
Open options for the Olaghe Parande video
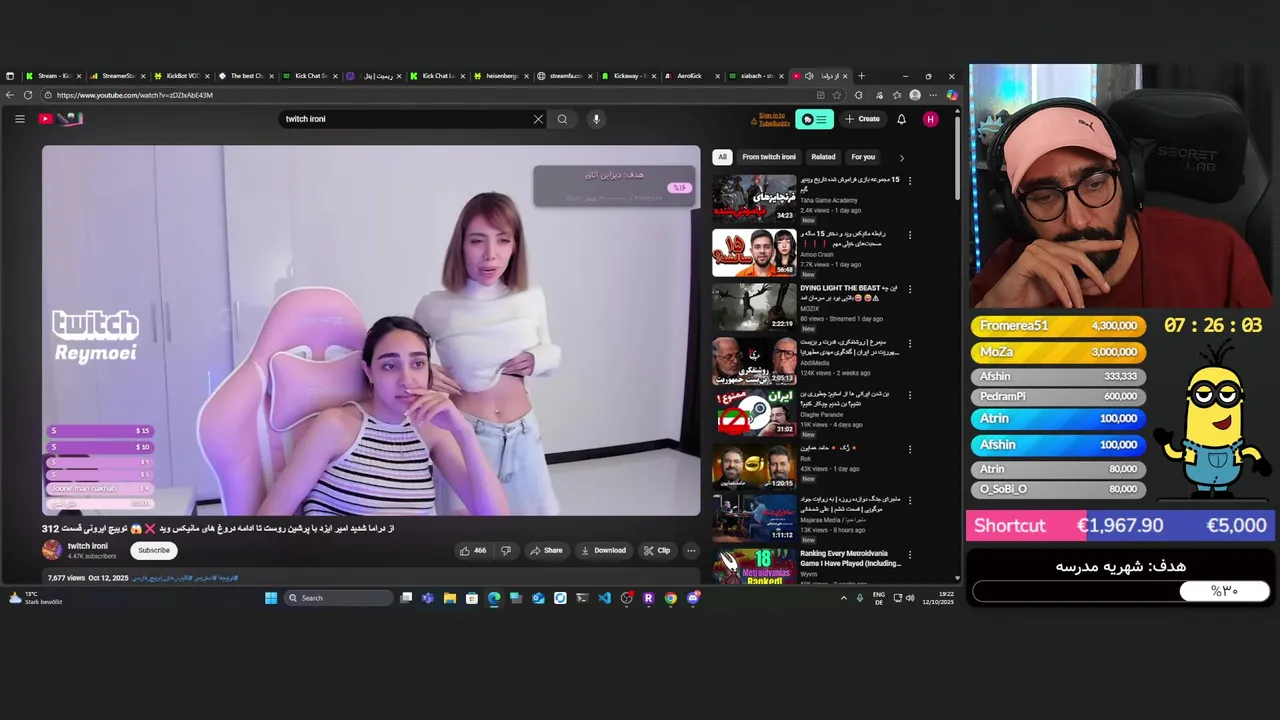coord(910,396)
